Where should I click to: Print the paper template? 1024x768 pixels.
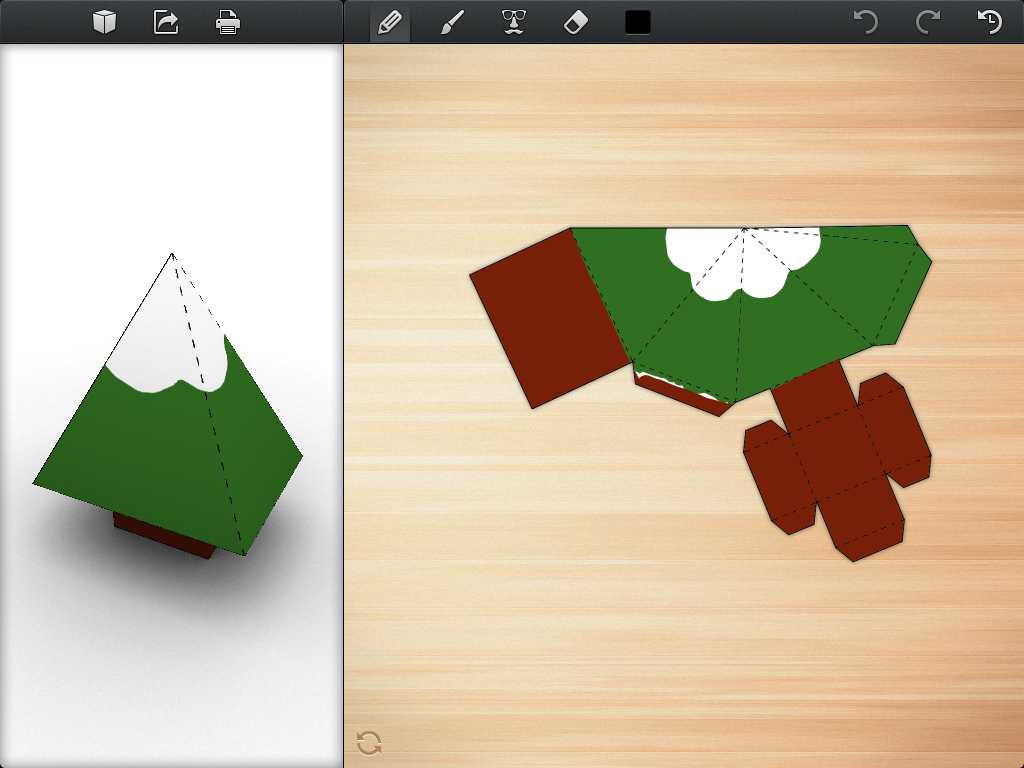(x=227, y=21)
